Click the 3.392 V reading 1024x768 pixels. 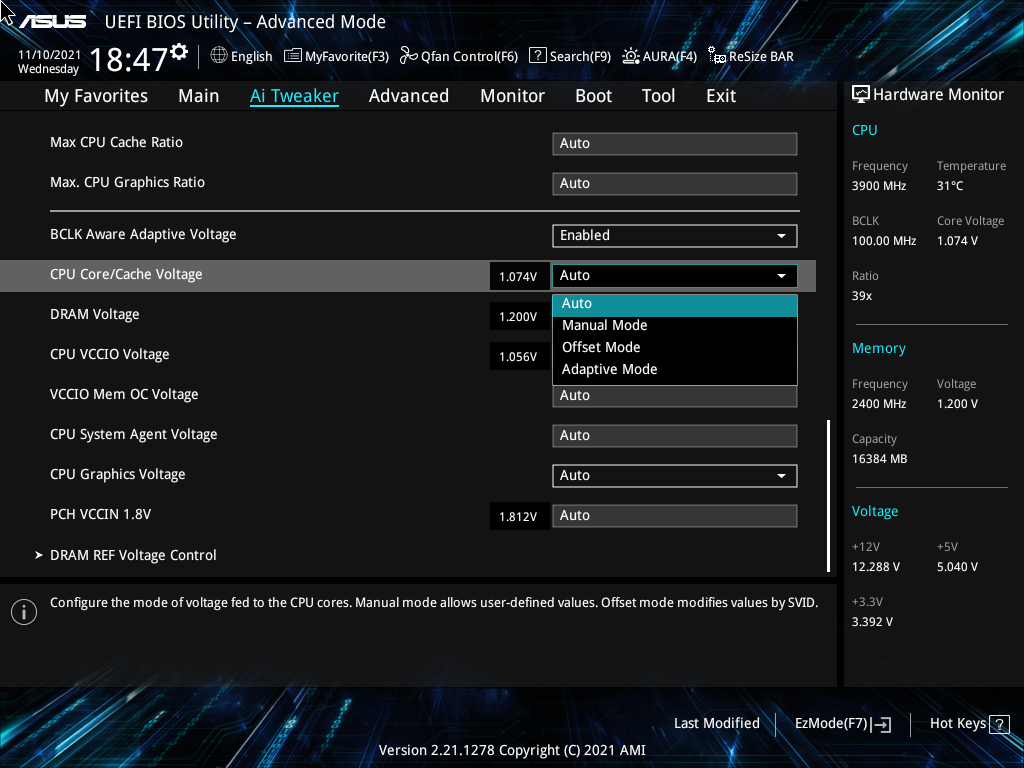click(872, 622)
